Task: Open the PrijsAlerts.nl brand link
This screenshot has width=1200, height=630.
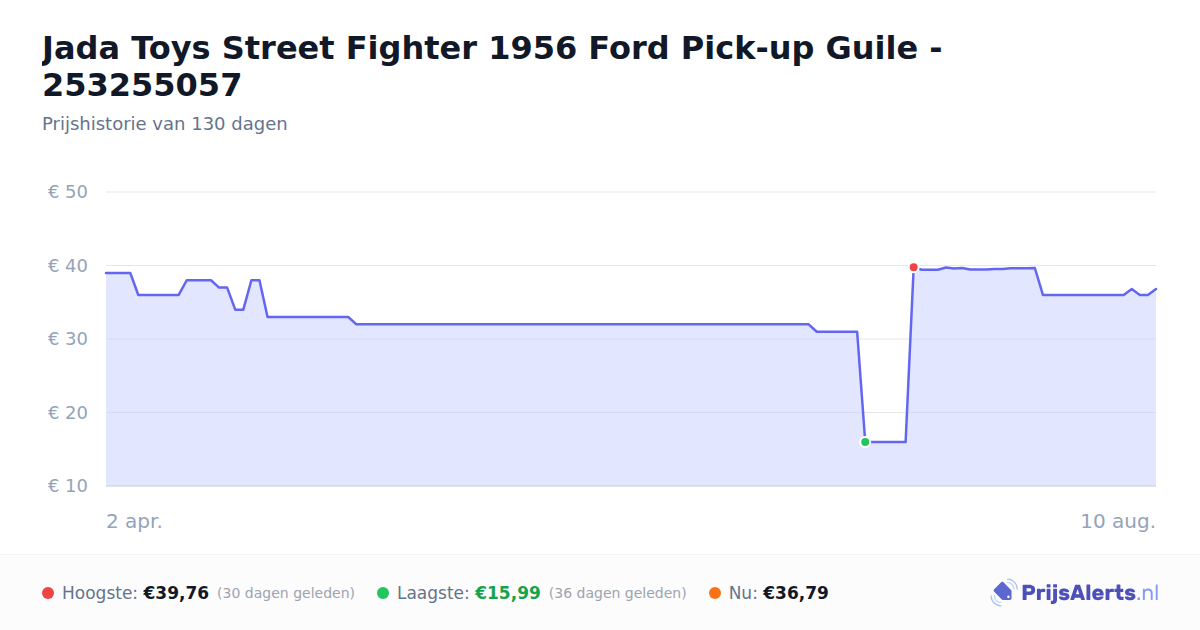Action: coord(1075,593)
